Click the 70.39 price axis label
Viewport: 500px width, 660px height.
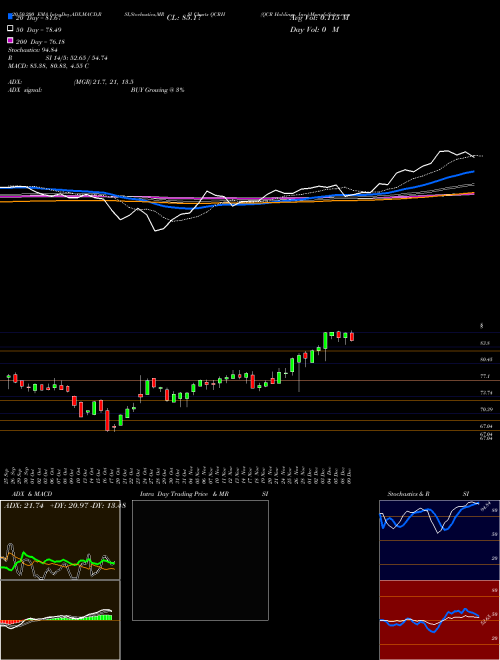[x=486, y=409]
